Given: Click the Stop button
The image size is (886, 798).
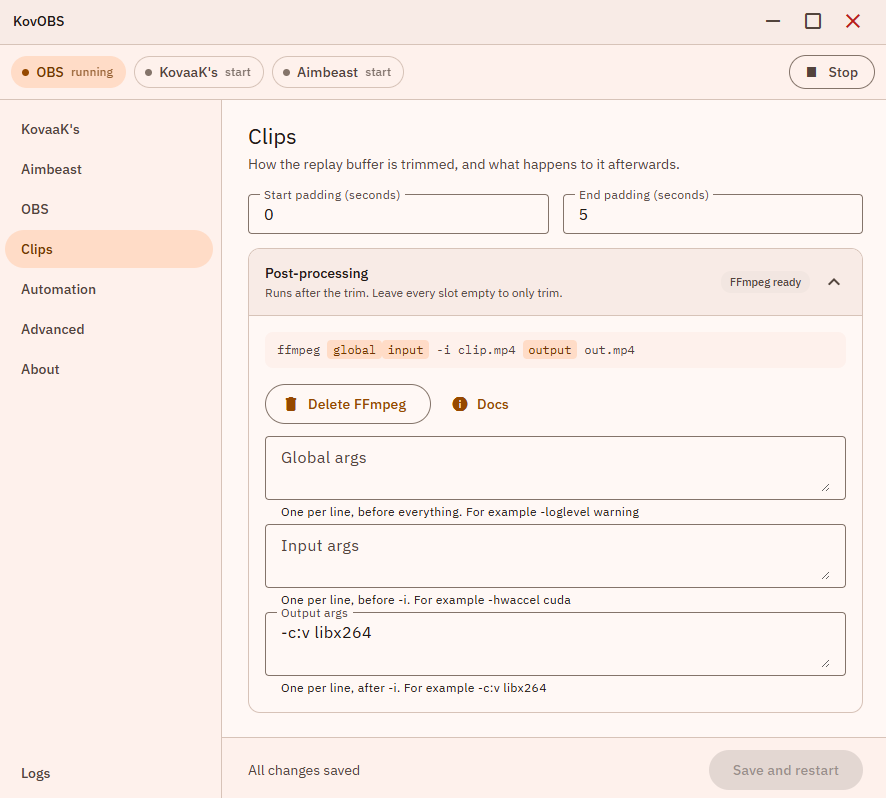Looking at the screenshot, I should [832, 72].
